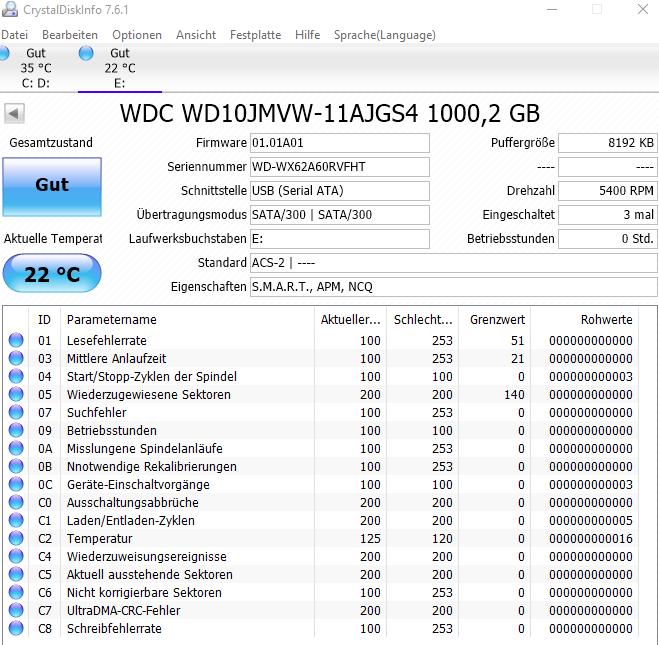The height and width of the screenshot is (645, 659).
Task: Click the Schlecht... column header
Action: tap(423, 320)
